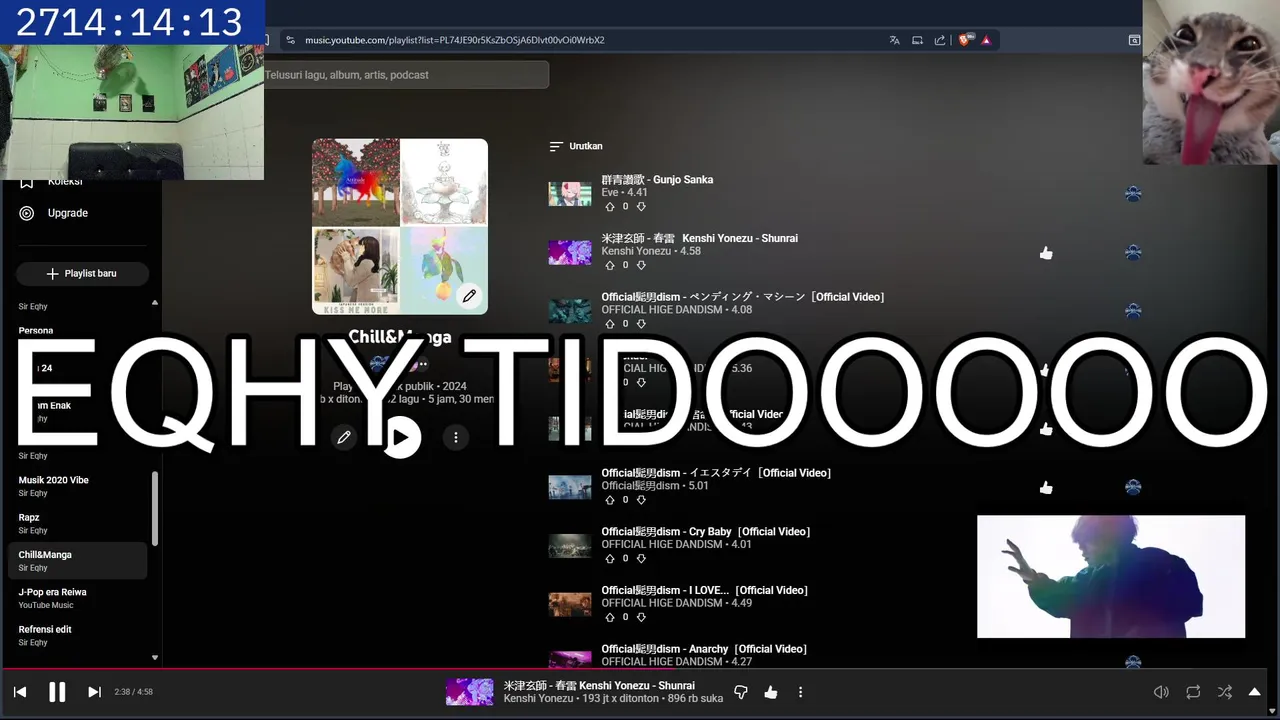The height and width of the screenshot is (720, 1280).
Task: Toggle like on Shunrai playlist row
Action: (x=1046, y=253)
